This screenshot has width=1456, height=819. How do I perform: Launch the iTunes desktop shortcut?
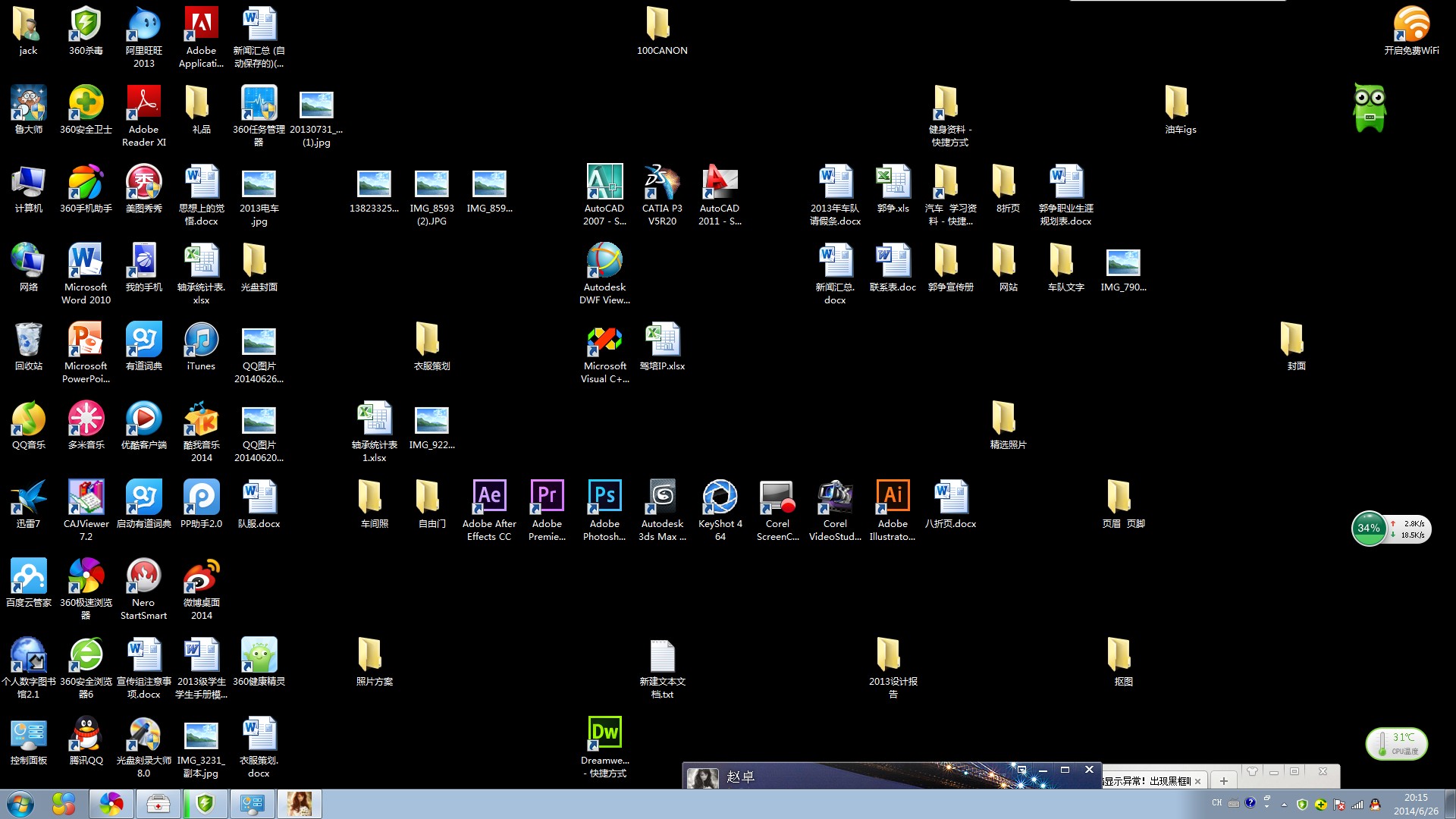[x=201, y=346]
